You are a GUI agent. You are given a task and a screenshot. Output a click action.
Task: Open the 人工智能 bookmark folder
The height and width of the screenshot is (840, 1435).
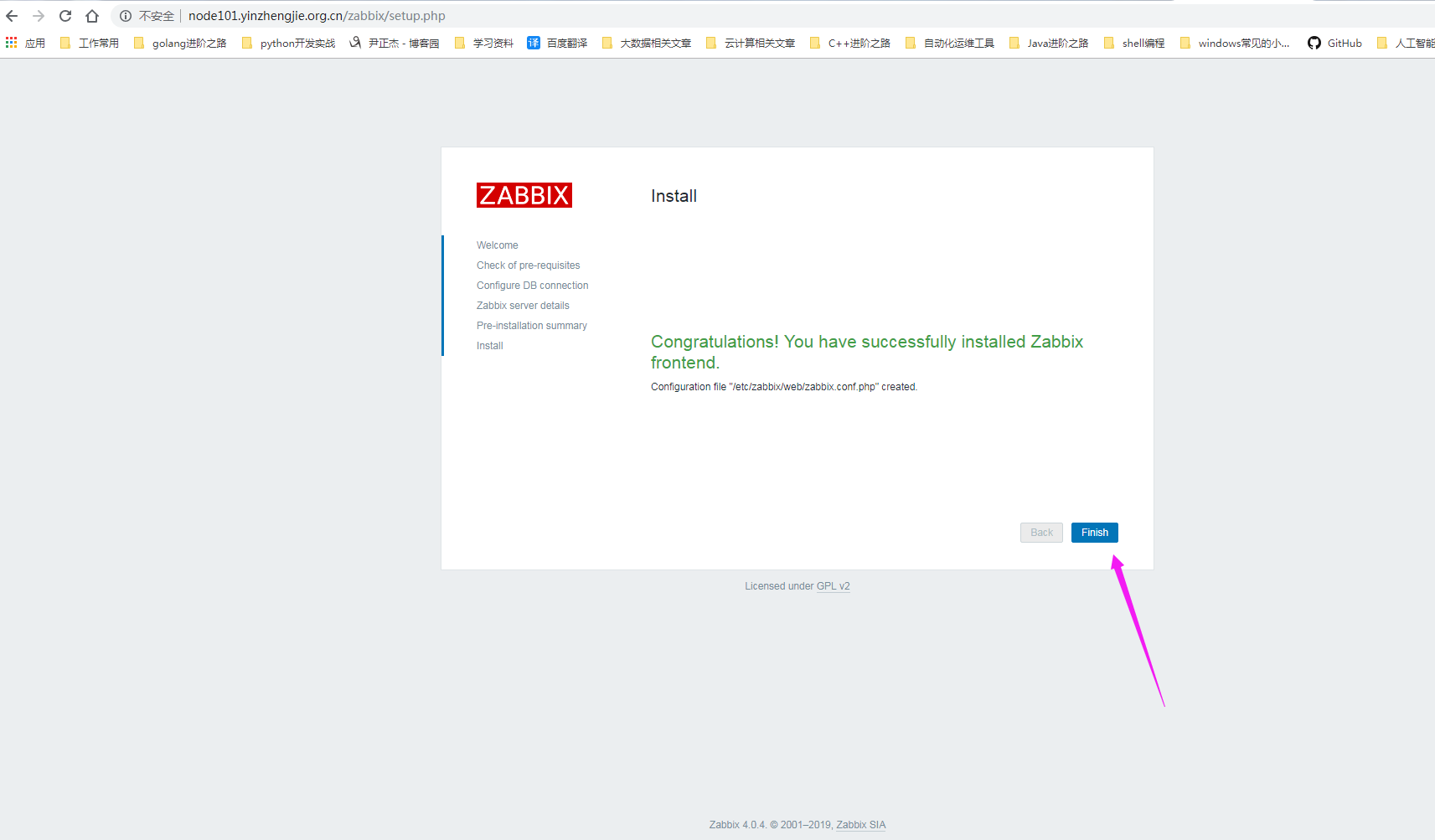1406,43
